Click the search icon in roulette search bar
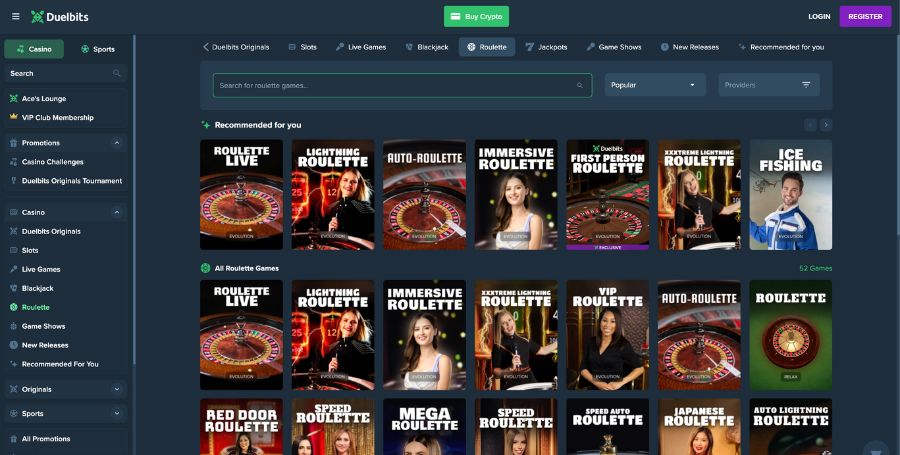The height and width of the screenshot is (455, 900). 579,86
